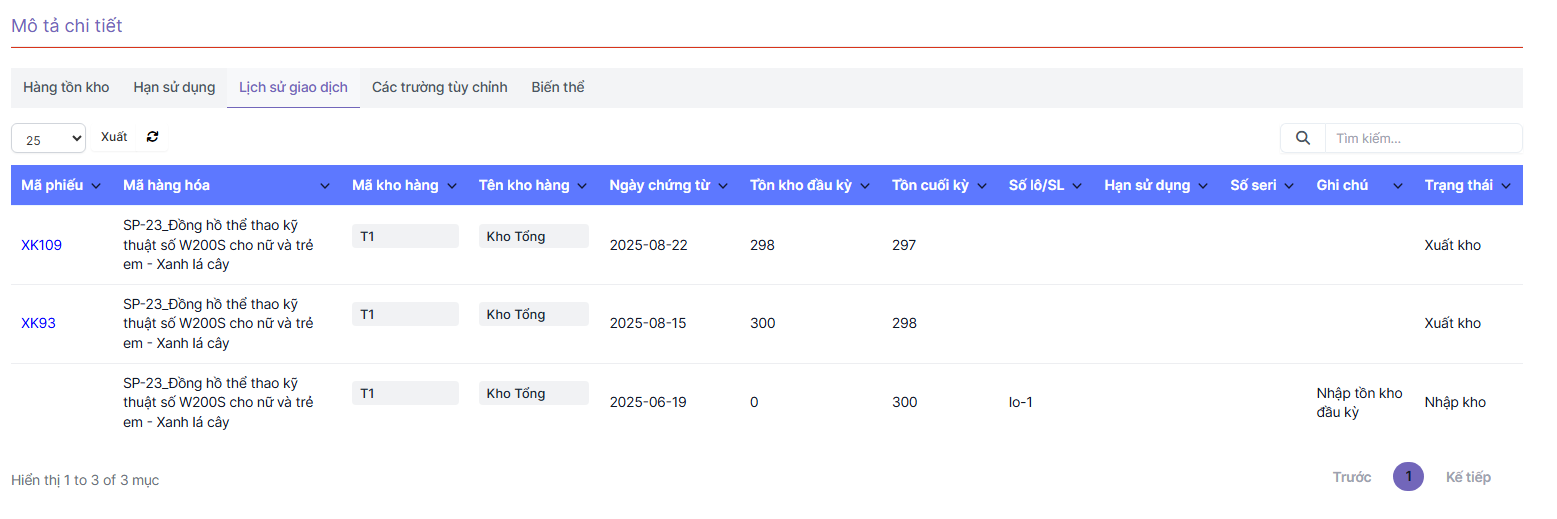This screenshot has height=519, width=1557.
Task: Expand Tồn cuối kỳ column menu
Action: tap(982, 186)
